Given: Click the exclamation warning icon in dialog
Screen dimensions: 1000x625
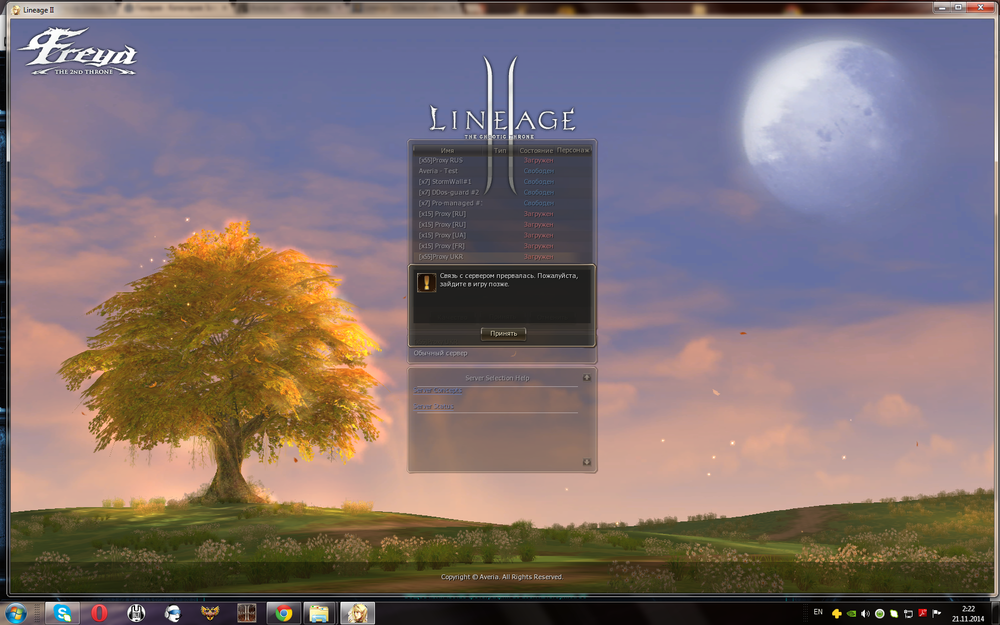Looking at the screenshot, I should pyautogui.click(x=425, y=282).
